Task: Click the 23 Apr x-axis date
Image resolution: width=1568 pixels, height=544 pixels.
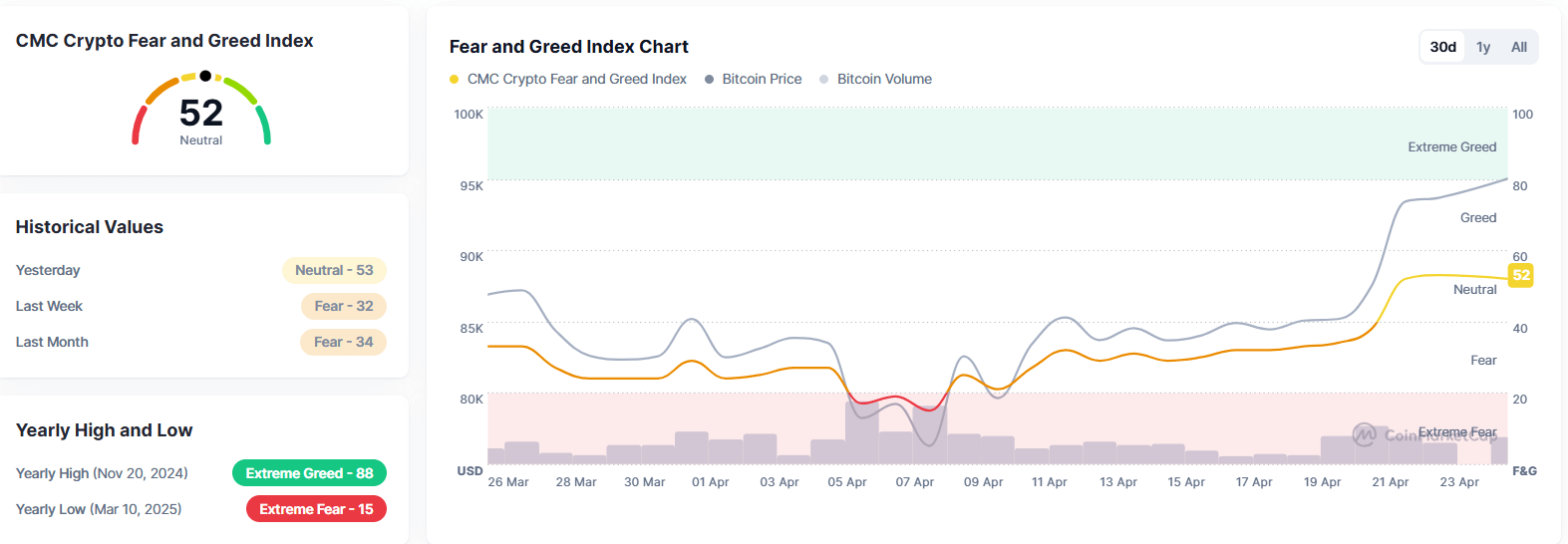Action: coord(1459,482)
